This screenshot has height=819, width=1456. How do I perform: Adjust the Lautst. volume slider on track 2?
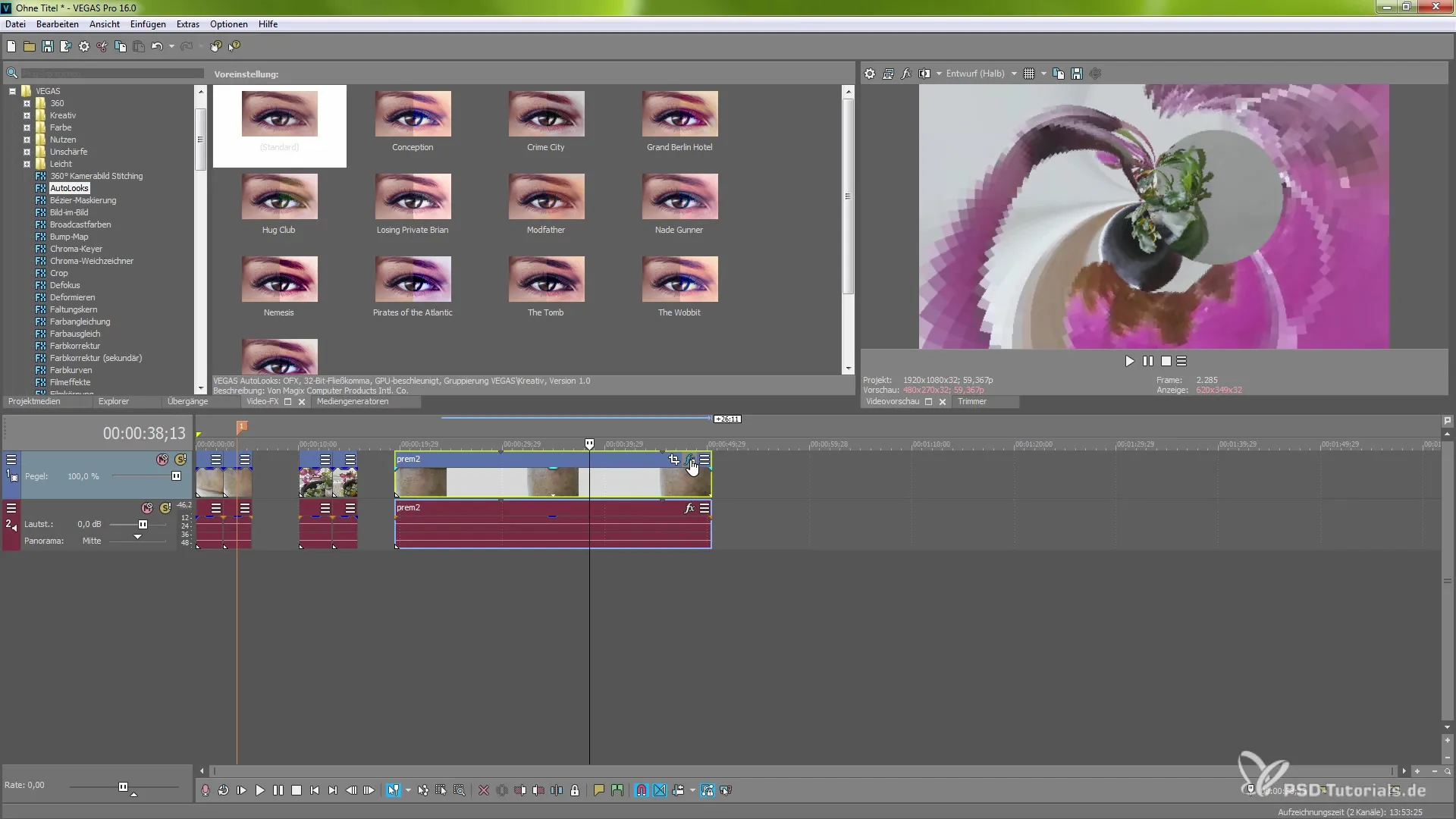[143, 524]
